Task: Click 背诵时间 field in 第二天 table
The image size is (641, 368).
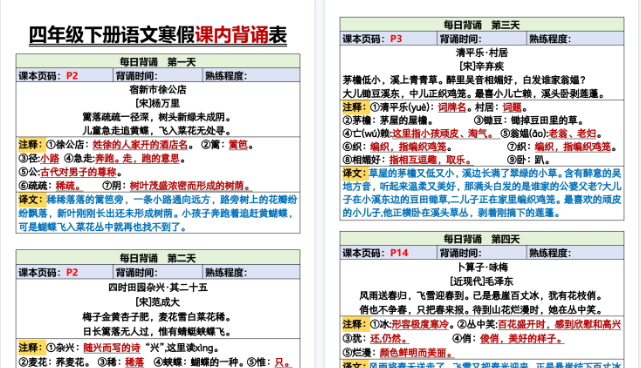Action: pyautogui.click(x=158, y=272)
